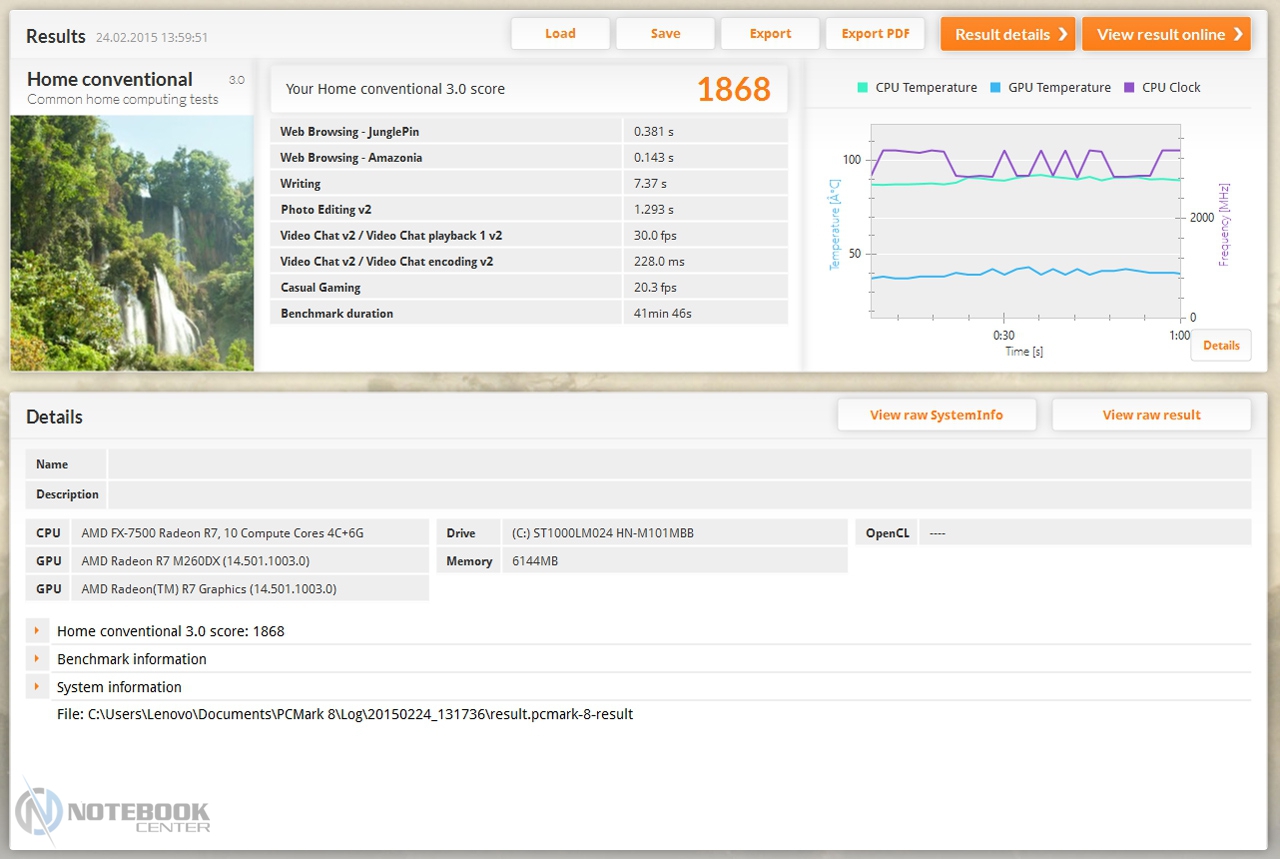The image size is (1280, 859).
Task: Select the Web Browsing - JunglePin row
Action: (x=529, y=131)
